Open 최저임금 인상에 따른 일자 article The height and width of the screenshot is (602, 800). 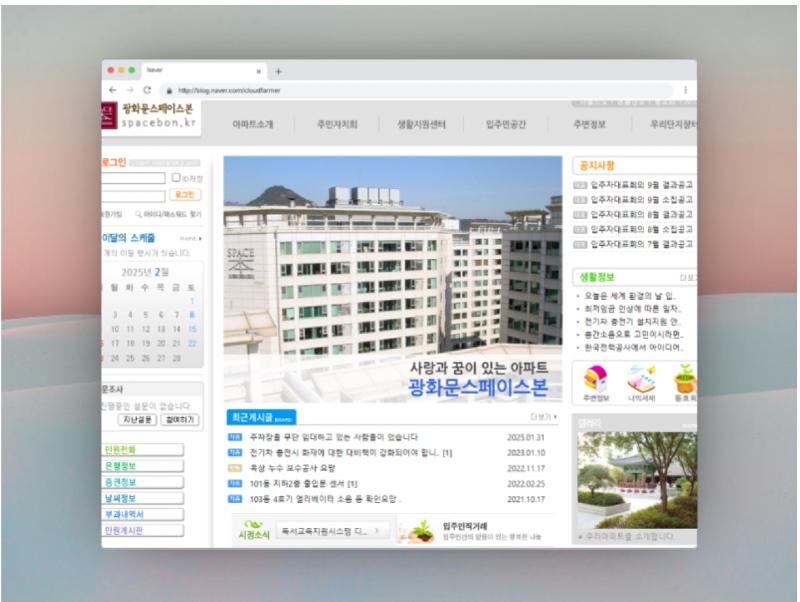click(633, 309)
